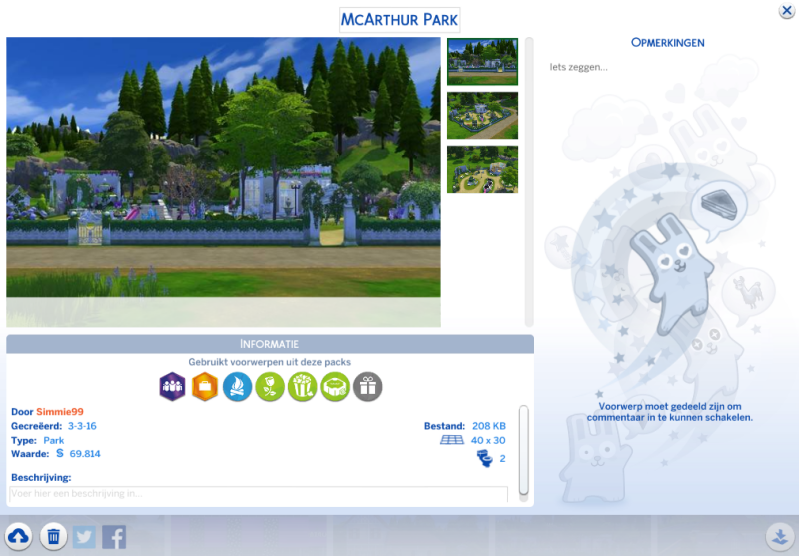This screenshot has width=799, height=556.
Task: Click the Opmerkingen heading
Action: pos(668,43)
